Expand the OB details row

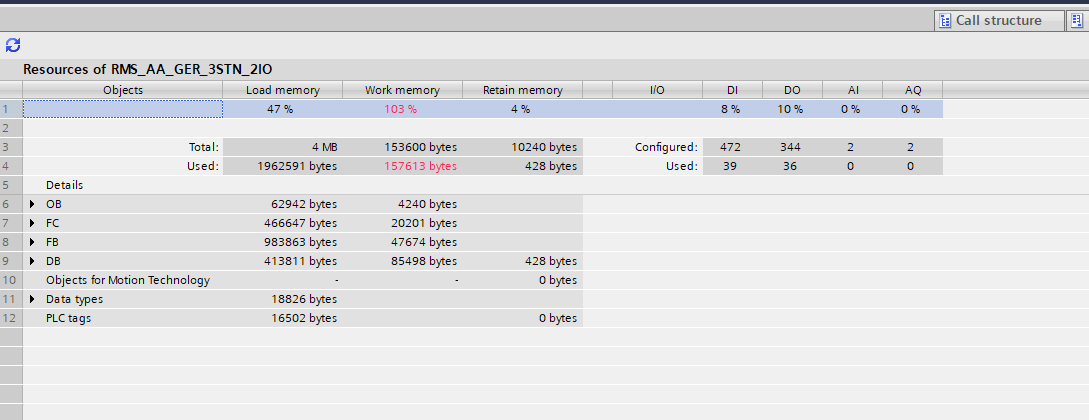pos(32,204)
